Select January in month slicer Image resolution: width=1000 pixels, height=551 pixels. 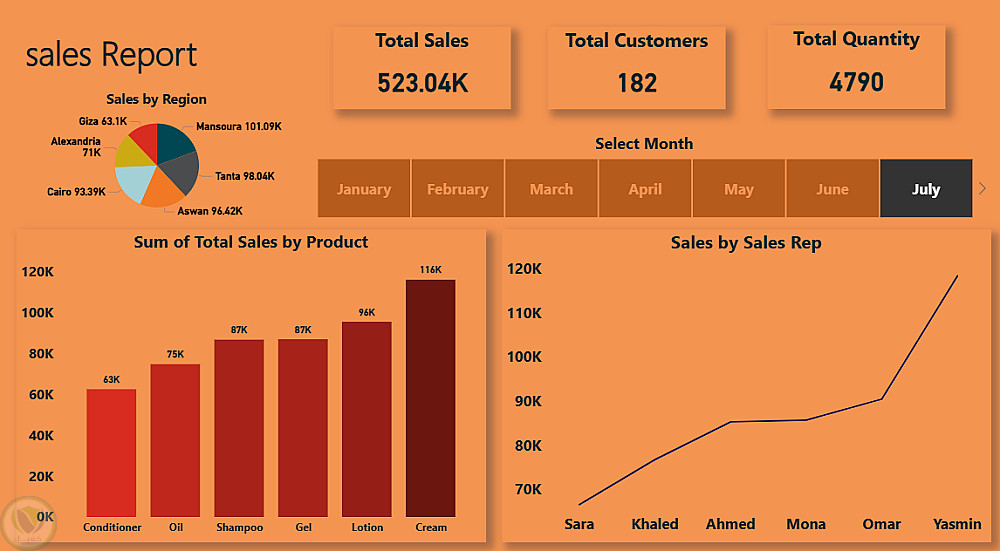point(364,189)
